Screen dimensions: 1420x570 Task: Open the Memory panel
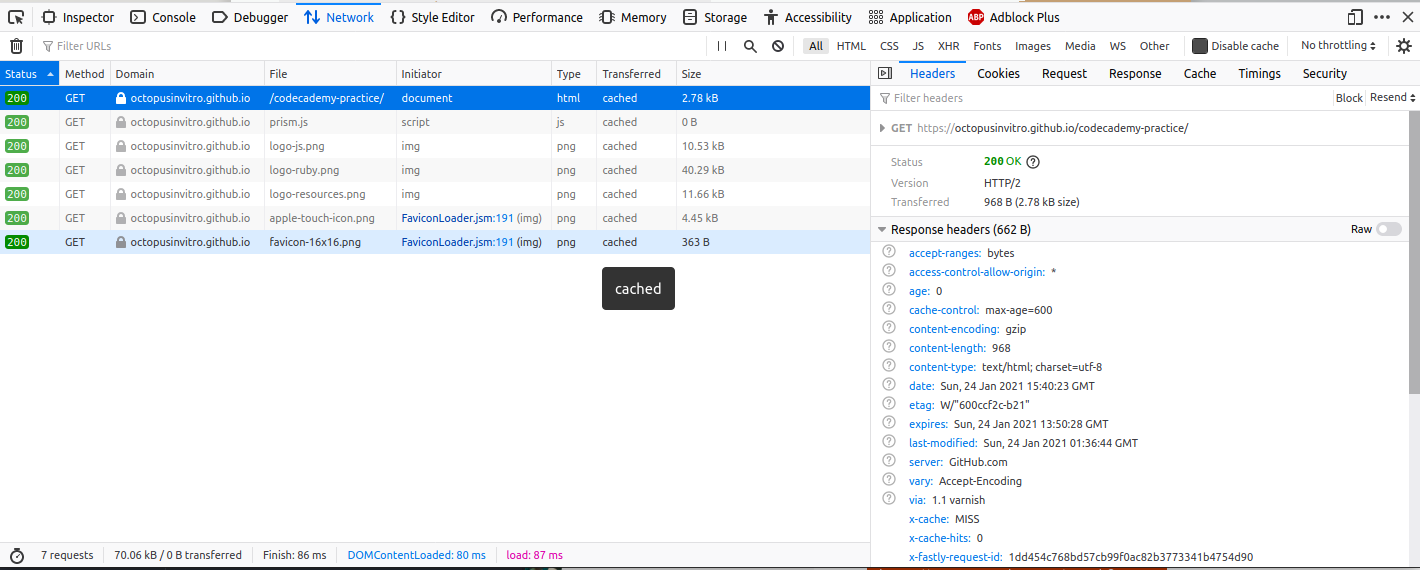click(633, 17)
